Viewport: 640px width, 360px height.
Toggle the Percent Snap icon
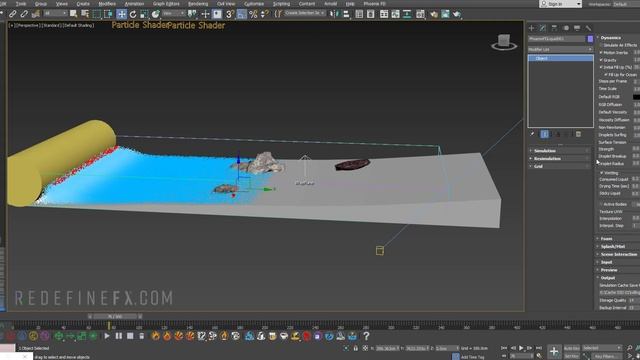click(253, 14)
